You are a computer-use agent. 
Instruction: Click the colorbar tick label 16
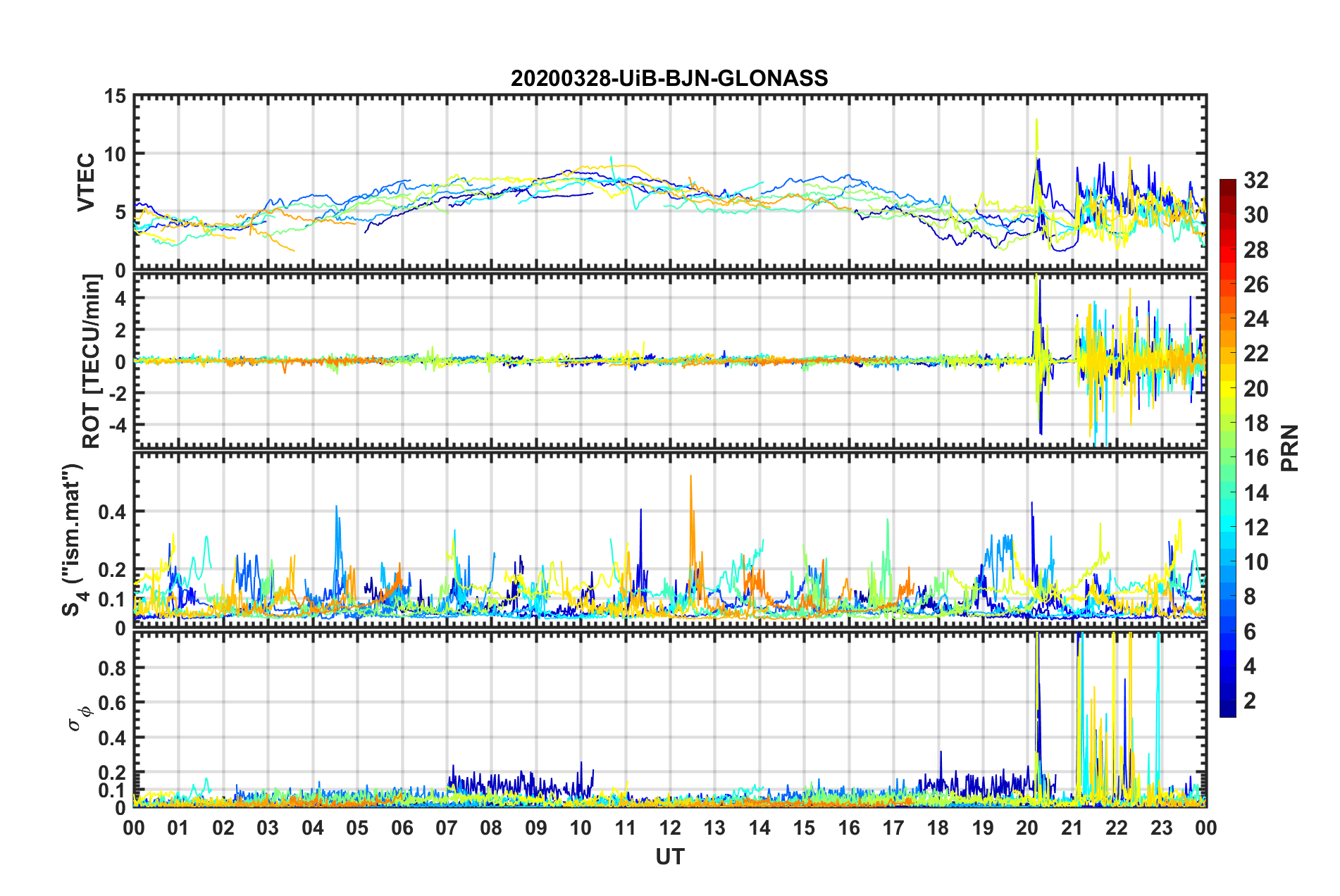point(1256,458)
